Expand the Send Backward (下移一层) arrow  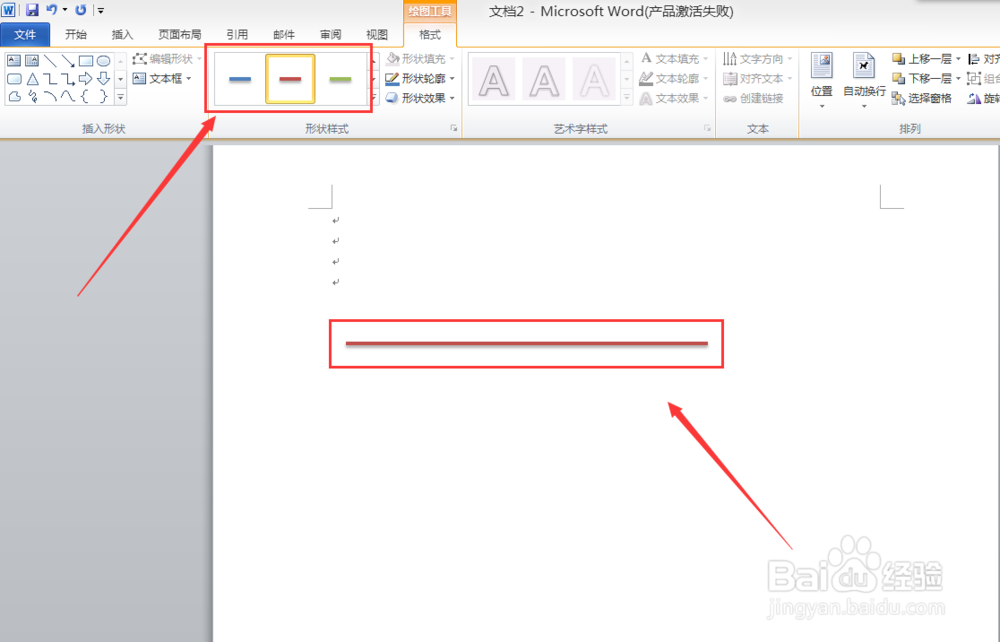click(958, 78)
